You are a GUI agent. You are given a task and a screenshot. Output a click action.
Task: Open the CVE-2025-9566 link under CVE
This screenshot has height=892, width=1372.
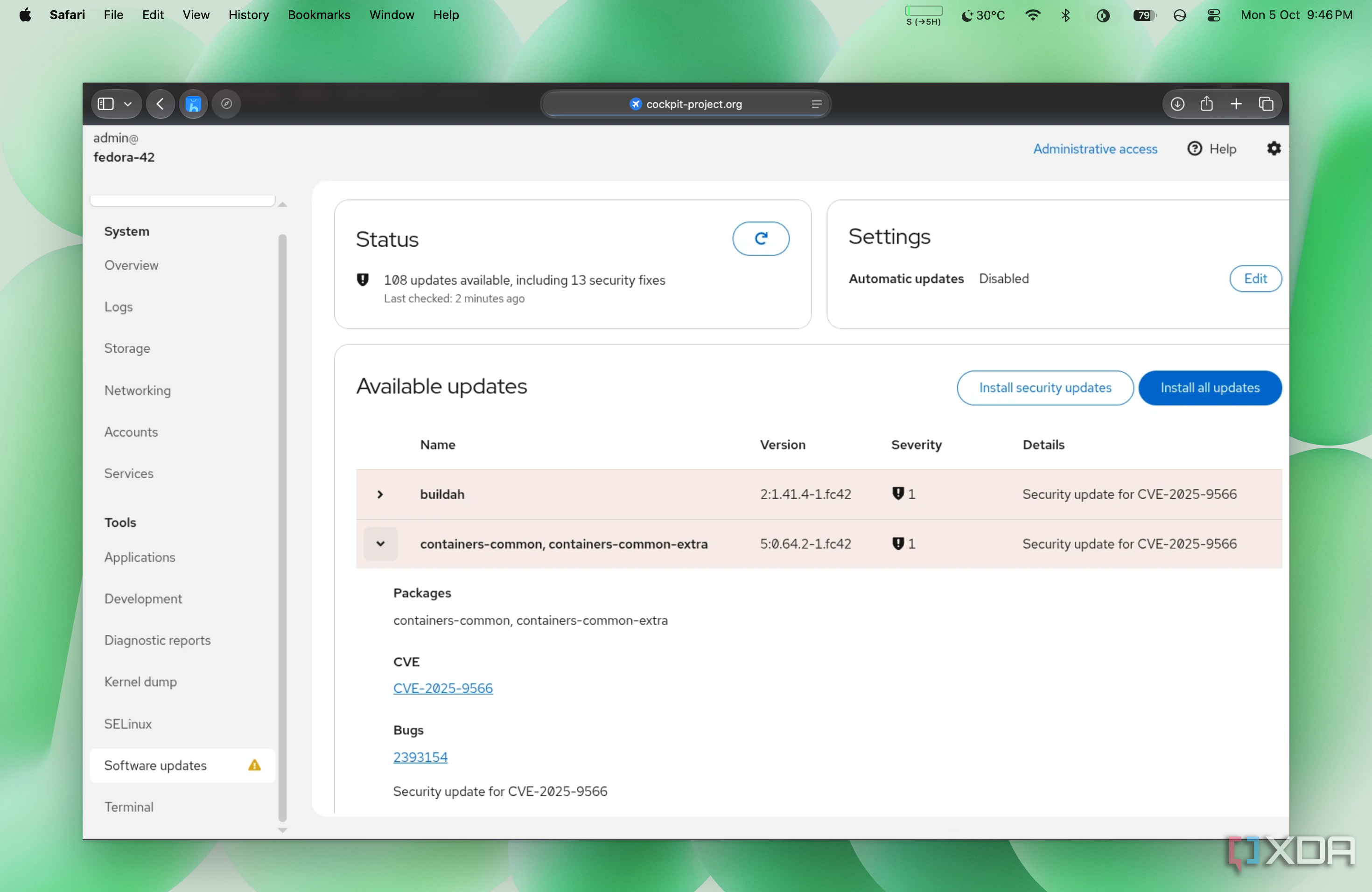(x=443, y=688)
